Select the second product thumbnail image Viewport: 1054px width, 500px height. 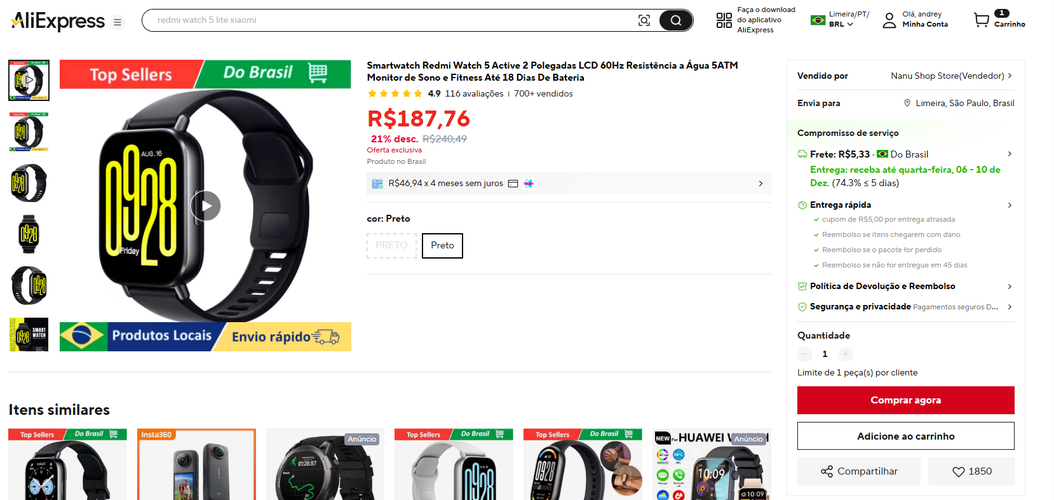click(x=28, y=131)
